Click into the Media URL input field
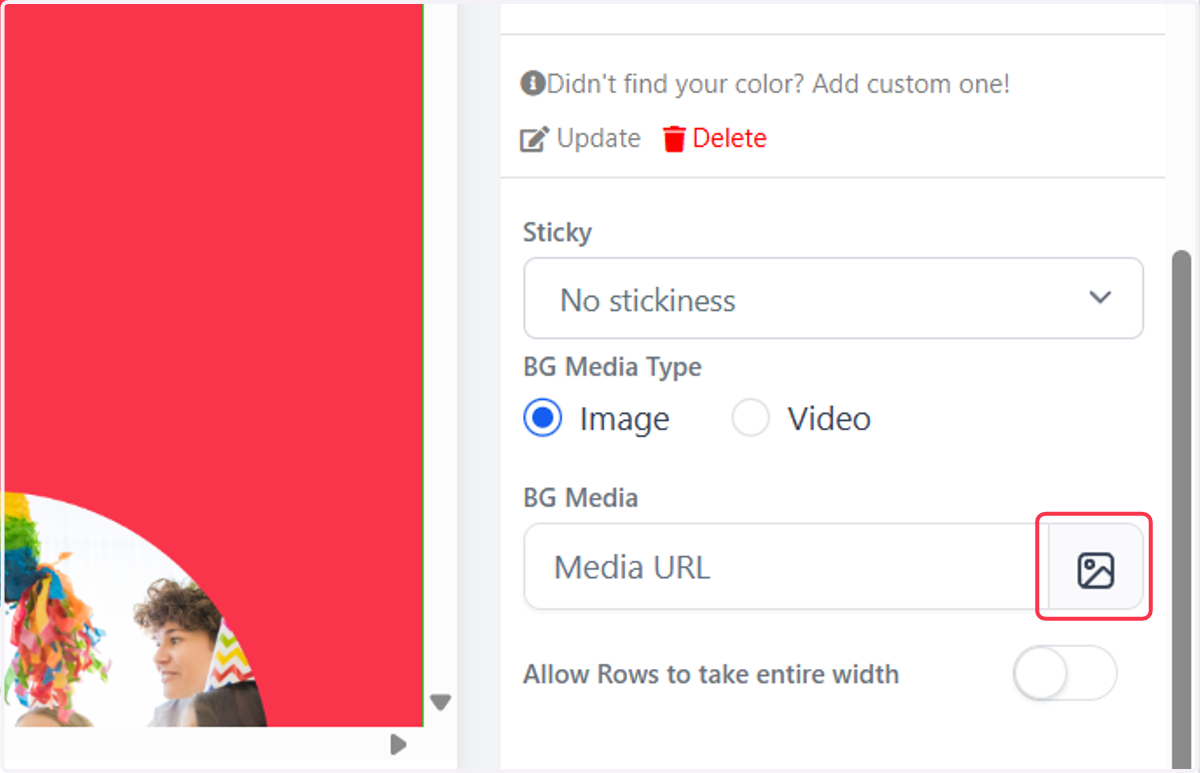The image size is (1200, 773). [x=786, y=567]
